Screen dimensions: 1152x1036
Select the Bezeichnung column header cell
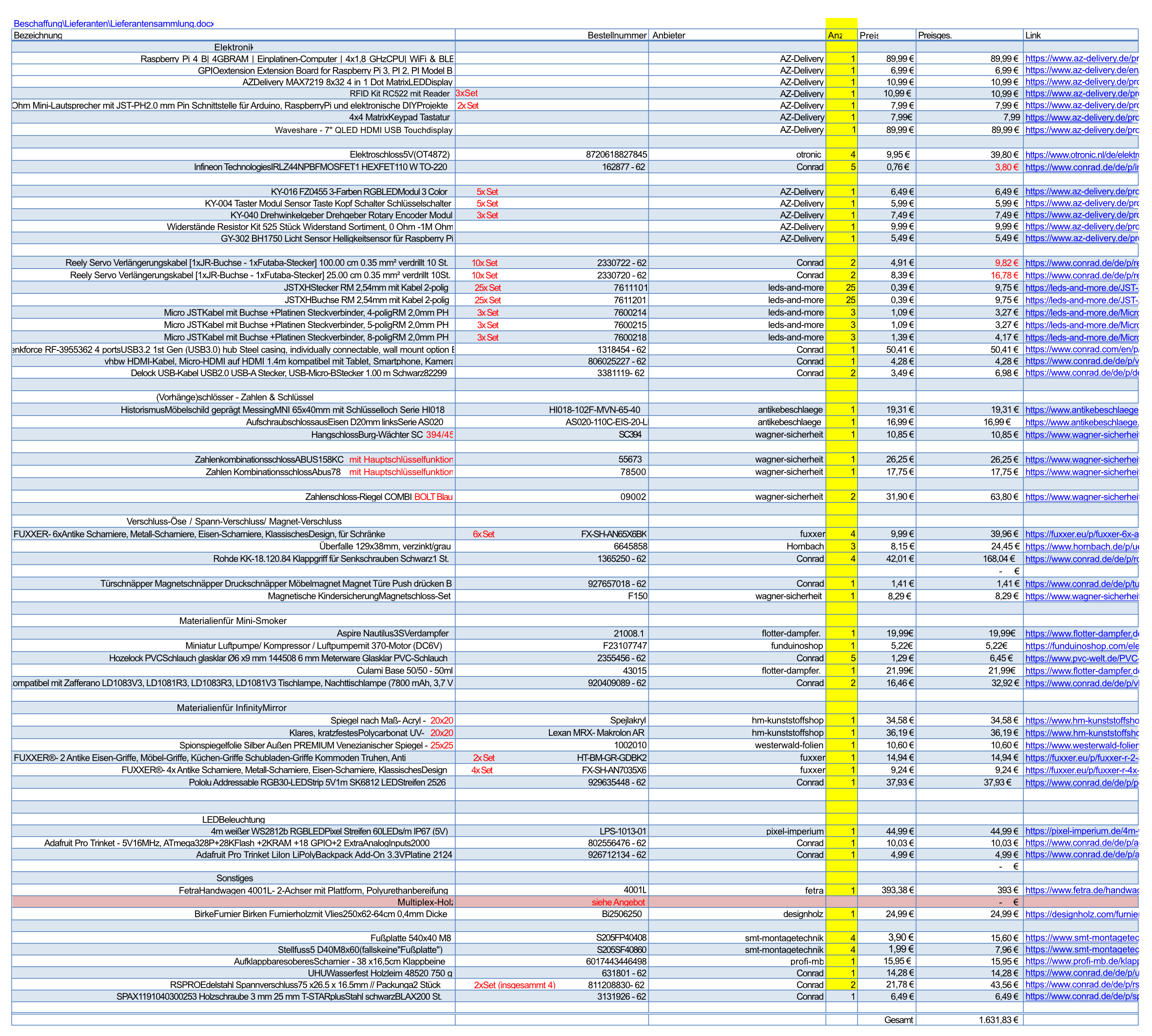38,35
